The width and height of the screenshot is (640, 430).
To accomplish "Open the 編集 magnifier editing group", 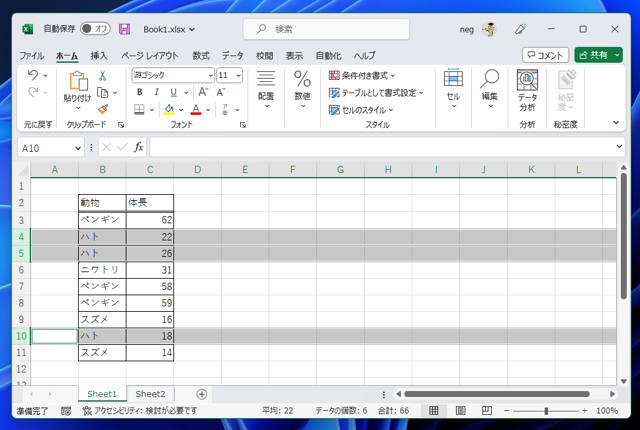I will point(489,90).
